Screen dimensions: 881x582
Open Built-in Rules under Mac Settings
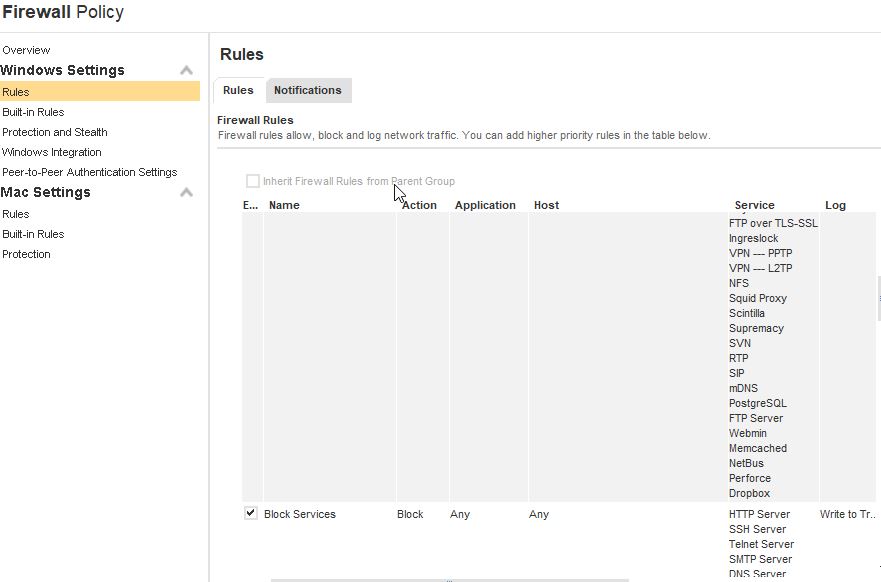[x=33, y=234]
